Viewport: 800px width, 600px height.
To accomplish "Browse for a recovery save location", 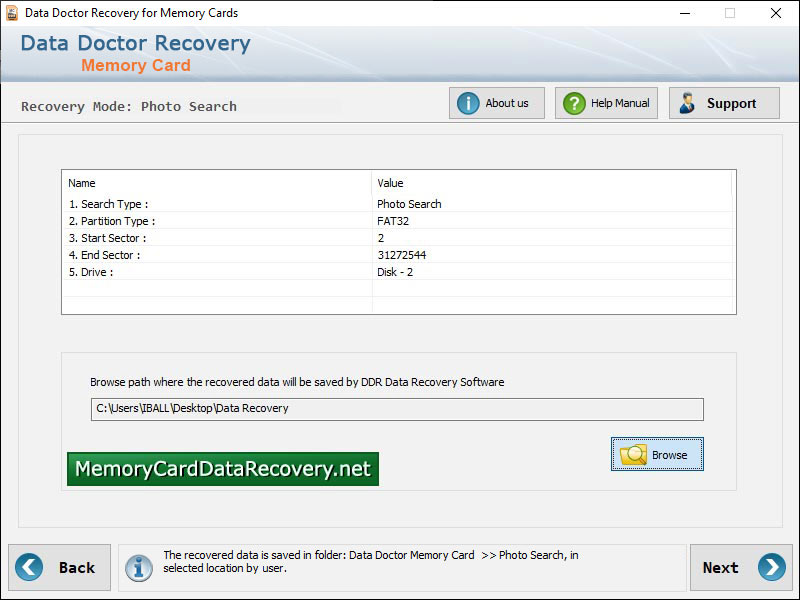I will click(657, 454).
